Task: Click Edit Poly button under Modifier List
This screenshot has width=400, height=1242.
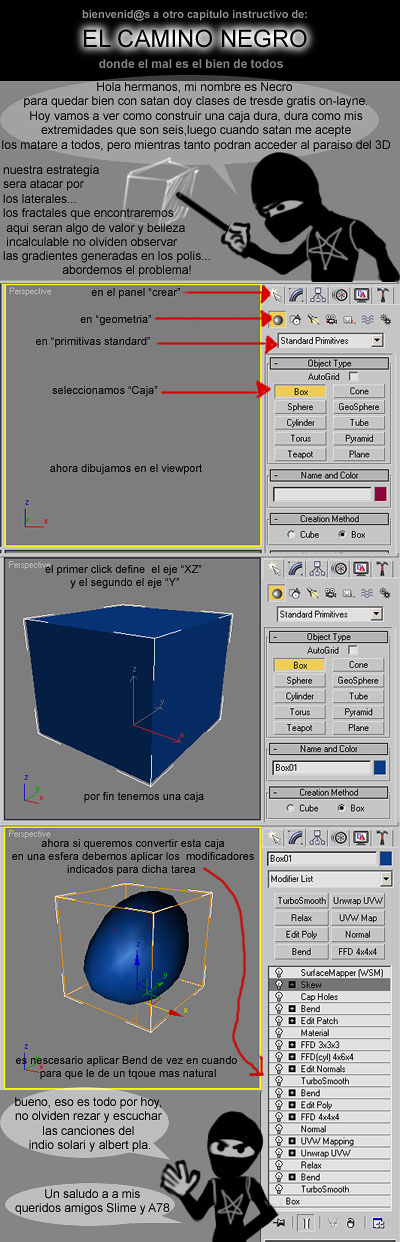Action: [x=300, y=935]
